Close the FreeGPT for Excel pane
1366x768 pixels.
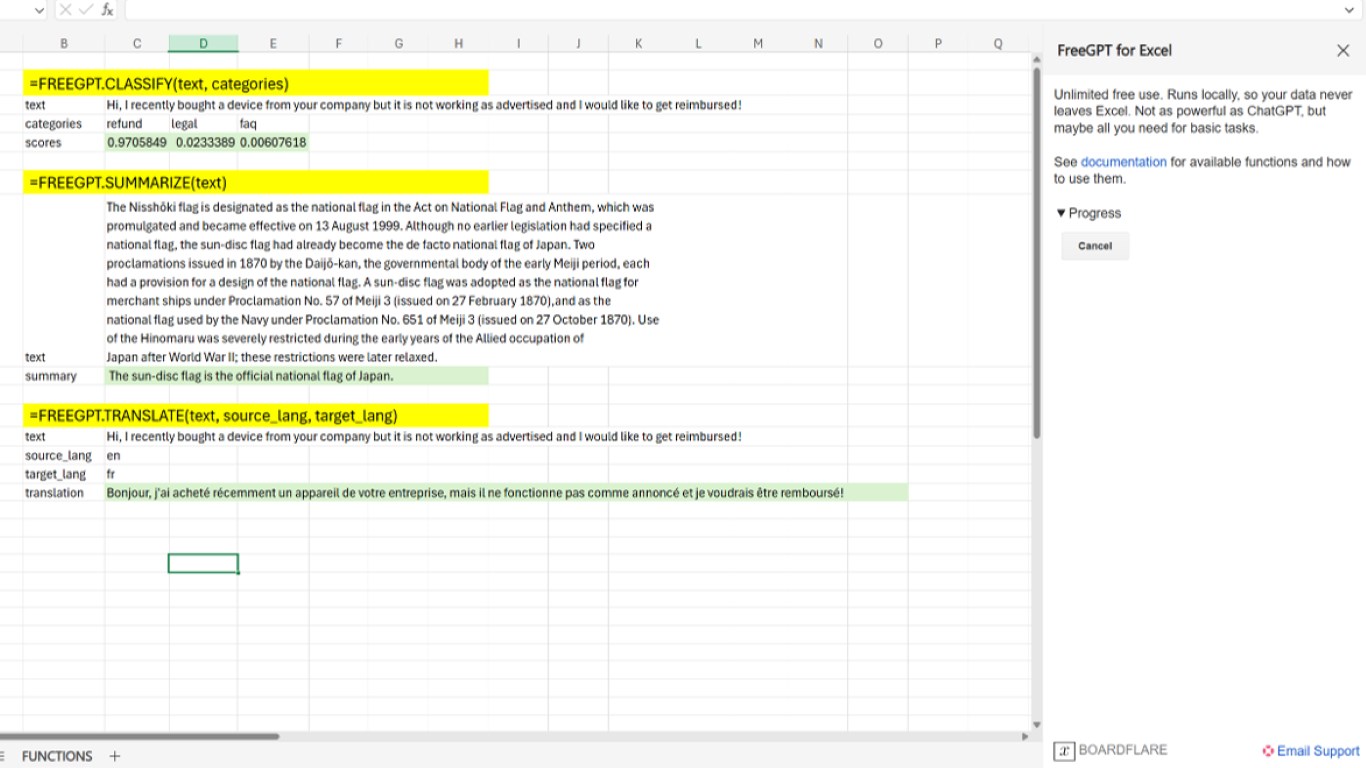click(1343, 50)
